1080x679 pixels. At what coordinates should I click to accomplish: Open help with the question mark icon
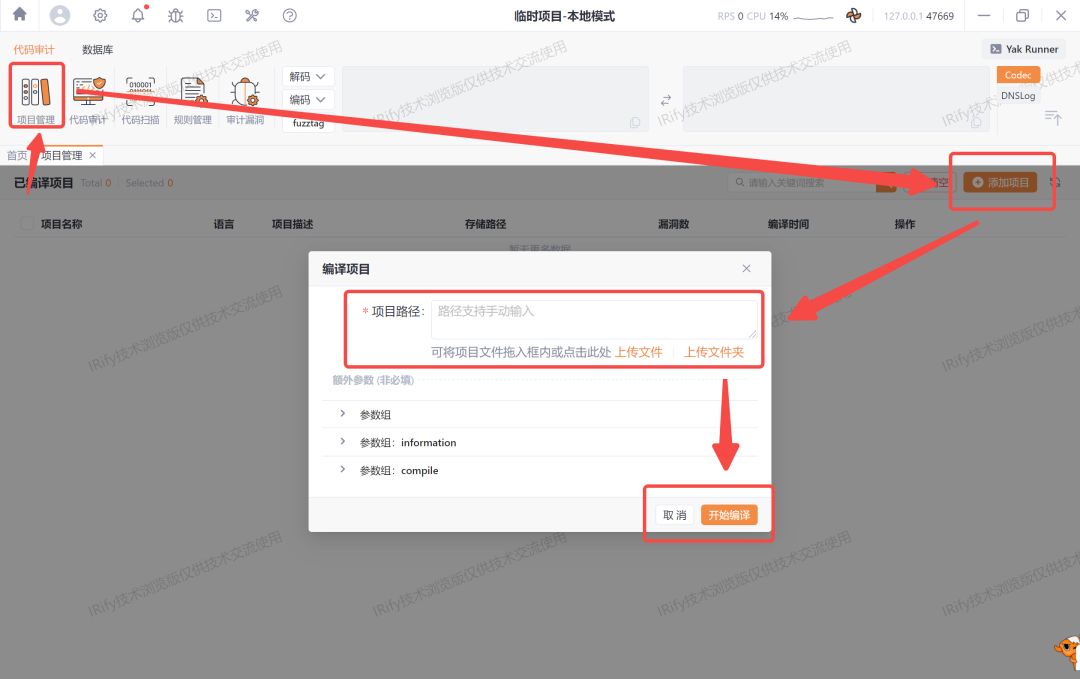tap(289, 15)
